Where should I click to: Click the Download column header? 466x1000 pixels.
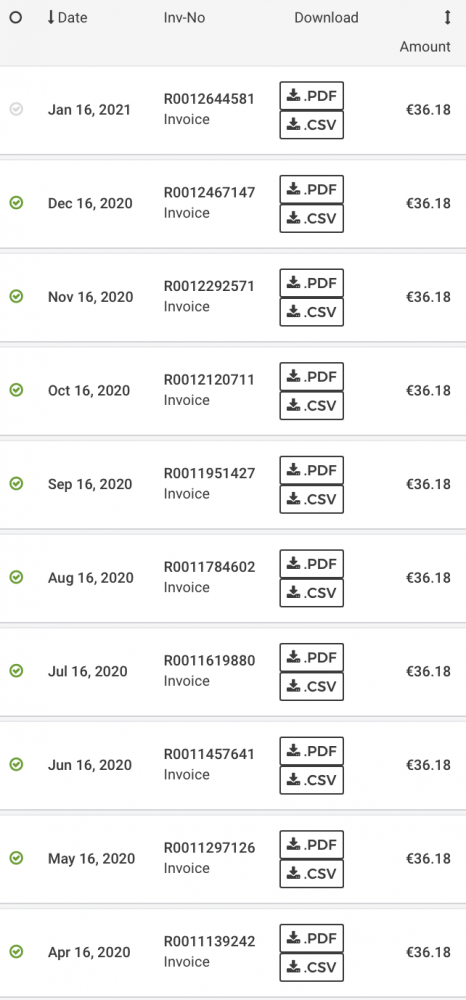326,18
